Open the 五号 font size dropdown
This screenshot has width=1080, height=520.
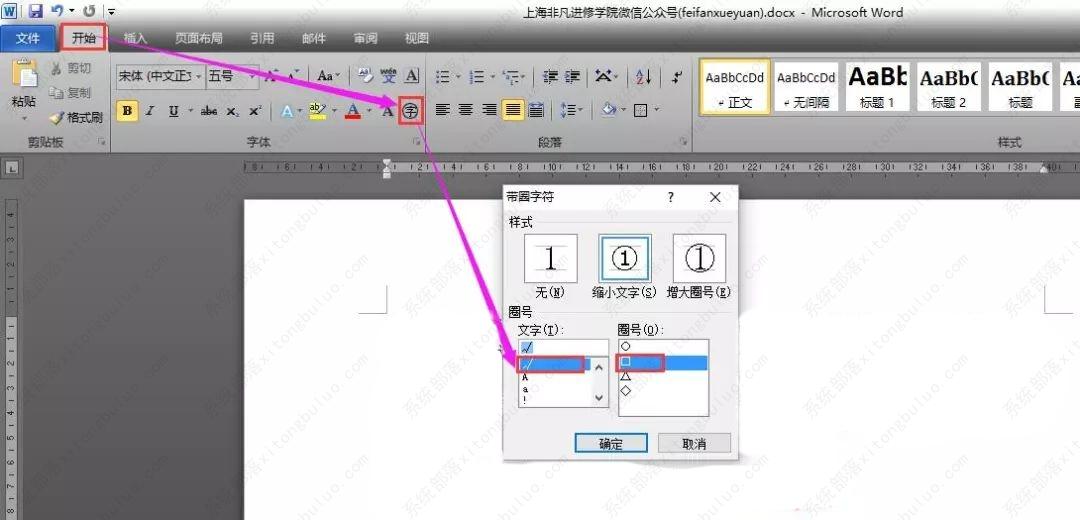pos(253,76)
